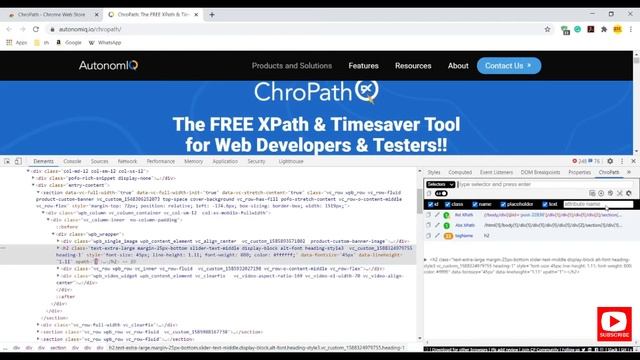
Task: Open the Styles sidebar tab
Action: [434, 172]
